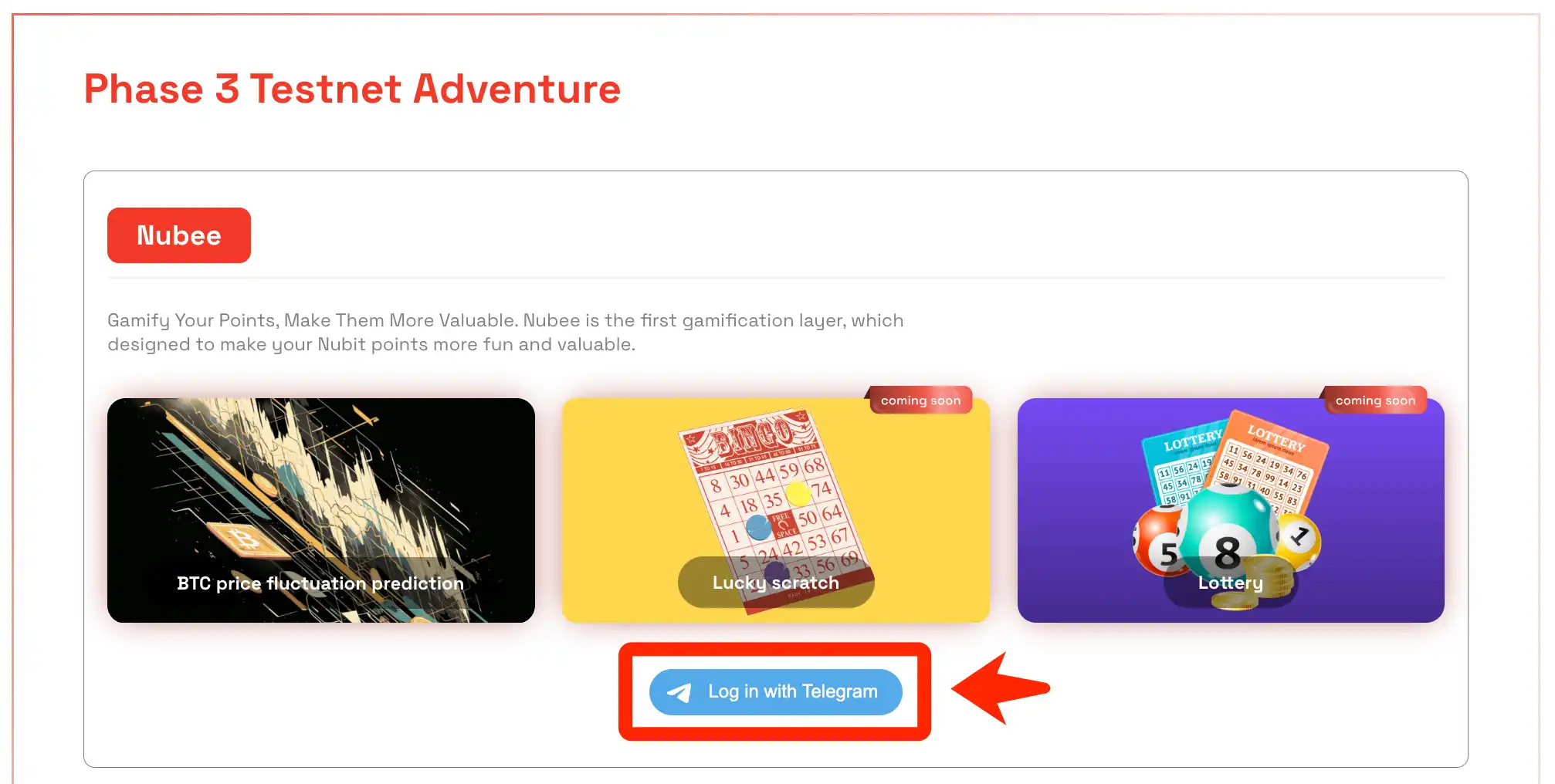Click the Phase 3 Testnet Adventure heading

[x=352, y=89]
